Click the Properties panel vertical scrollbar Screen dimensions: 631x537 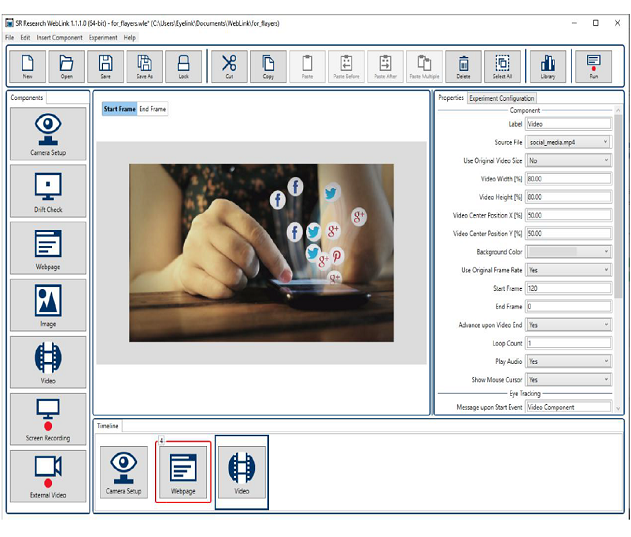pyautogui.click(x=618, y=205)
